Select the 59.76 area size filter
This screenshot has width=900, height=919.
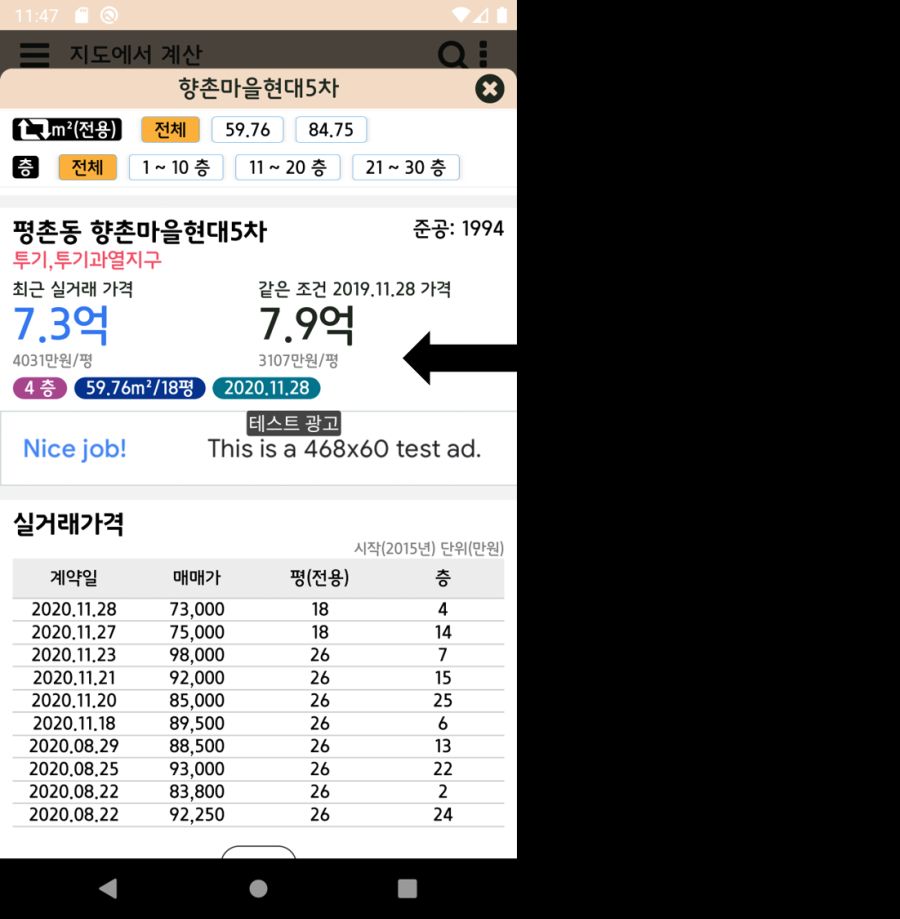tap(247, 128)
